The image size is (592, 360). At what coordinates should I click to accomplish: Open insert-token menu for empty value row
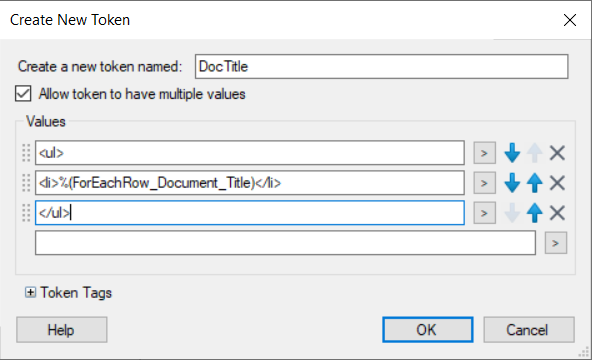pyautogui.click(x=556, y=243)
